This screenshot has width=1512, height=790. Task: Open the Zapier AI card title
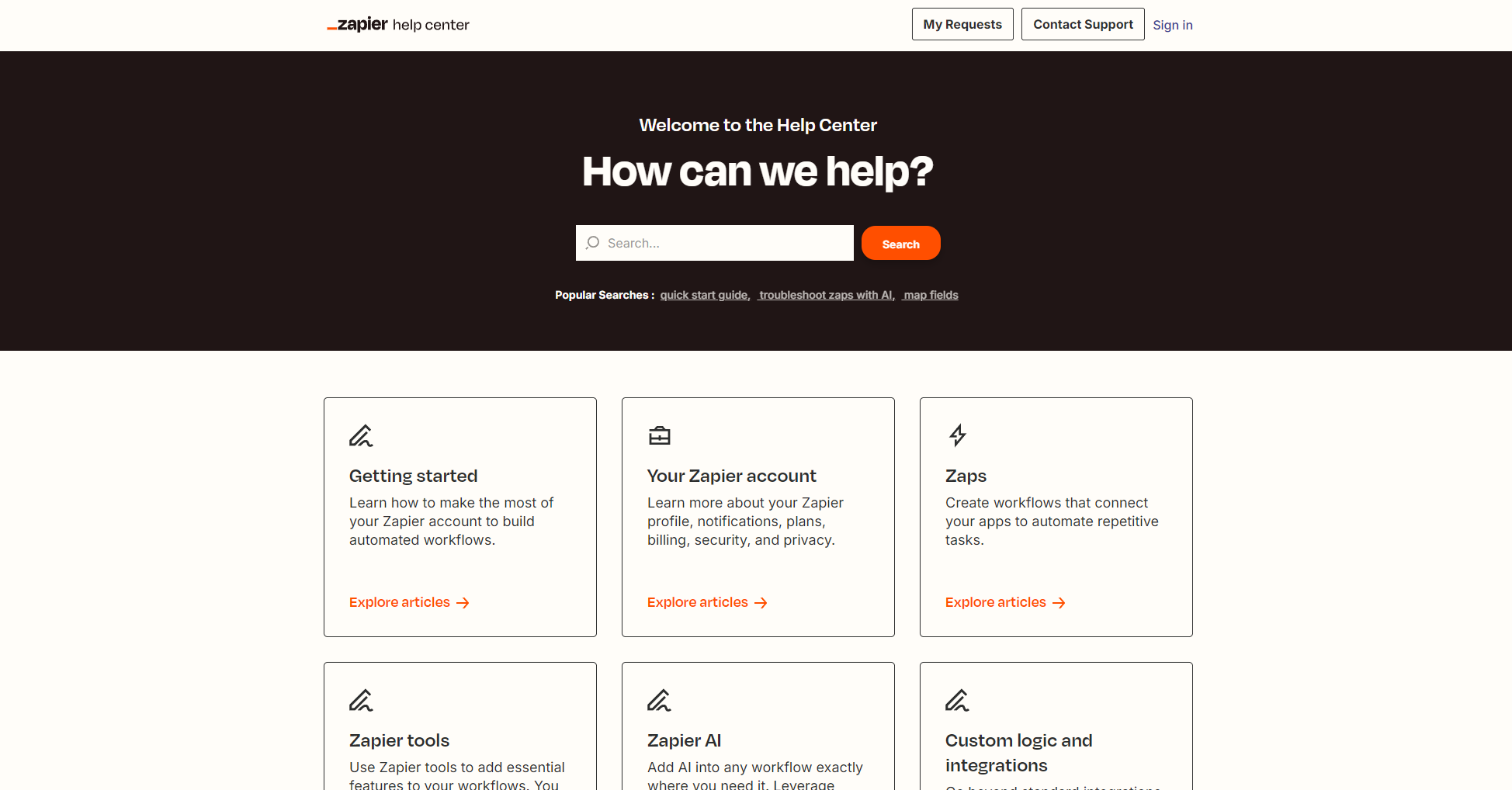point(684,740)
